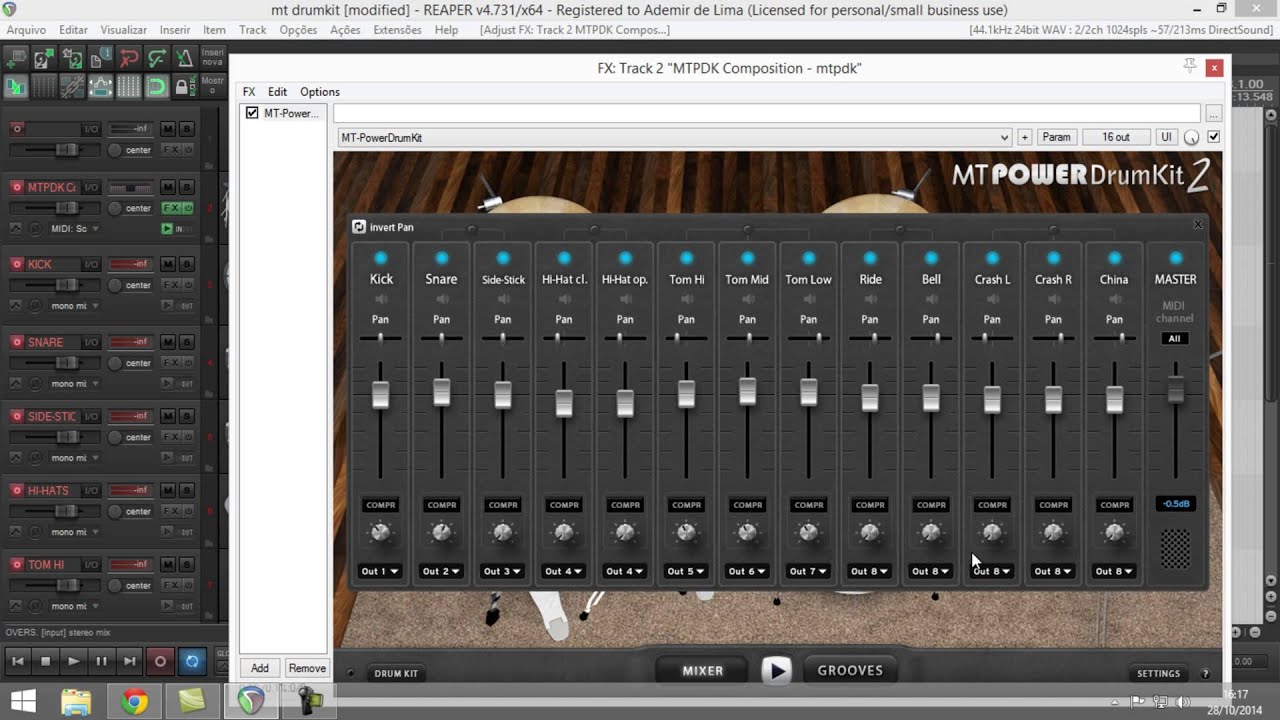Viewport: 1280px width, 720px height.
Task: Open Out 8 dropdown on China channel
Action: [1114, 571]
